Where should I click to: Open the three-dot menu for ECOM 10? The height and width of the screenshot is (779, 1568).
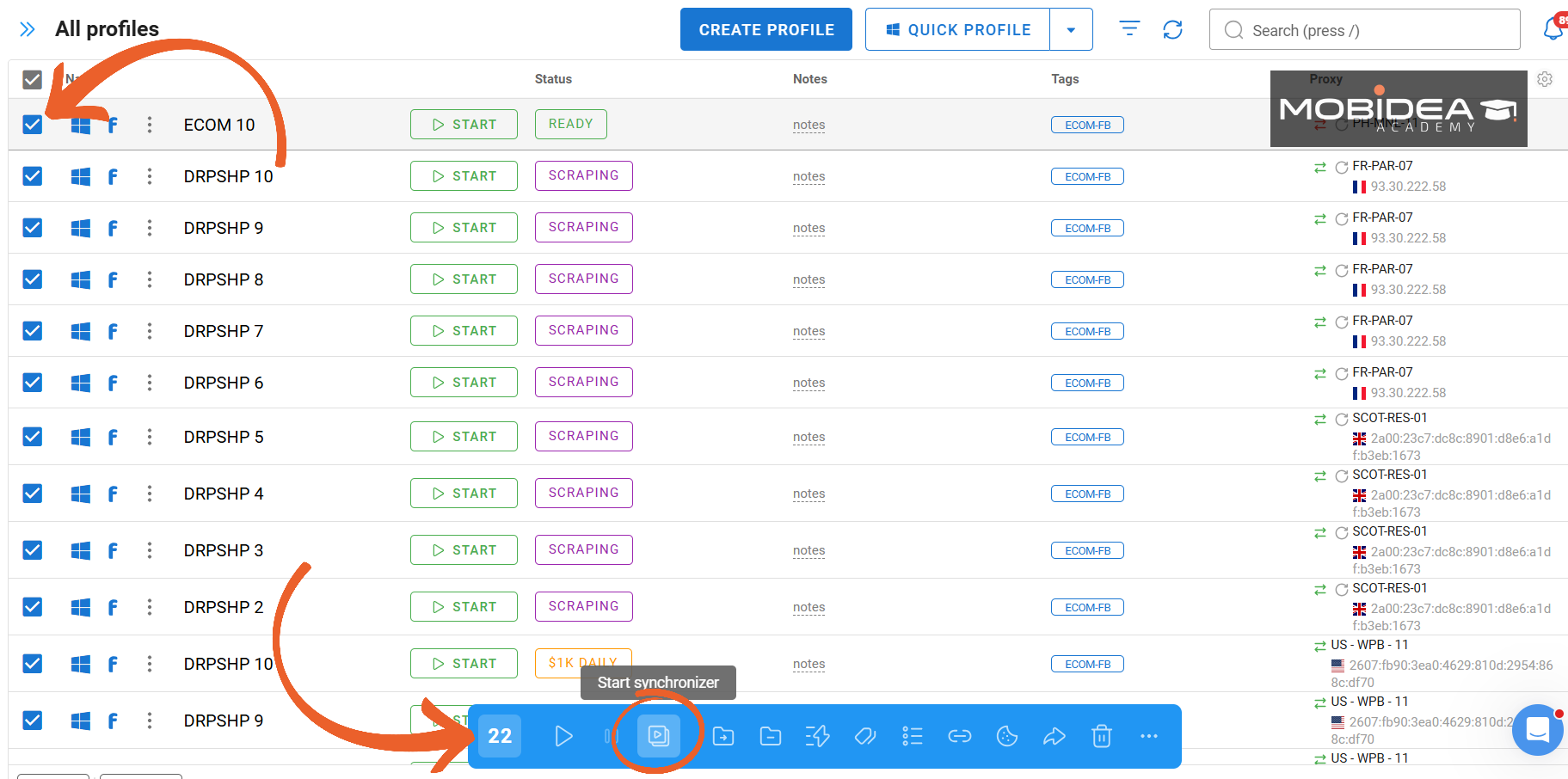click(x=150, y=125)
